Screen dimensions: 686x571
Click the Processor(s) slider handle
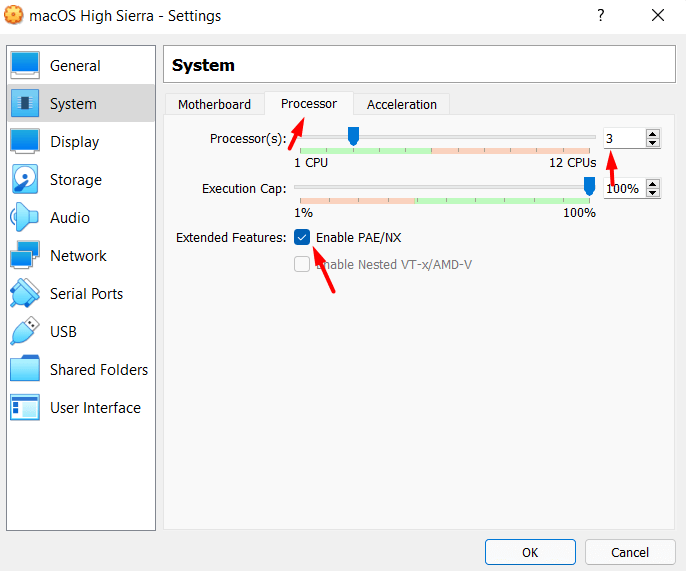[353, 136]
